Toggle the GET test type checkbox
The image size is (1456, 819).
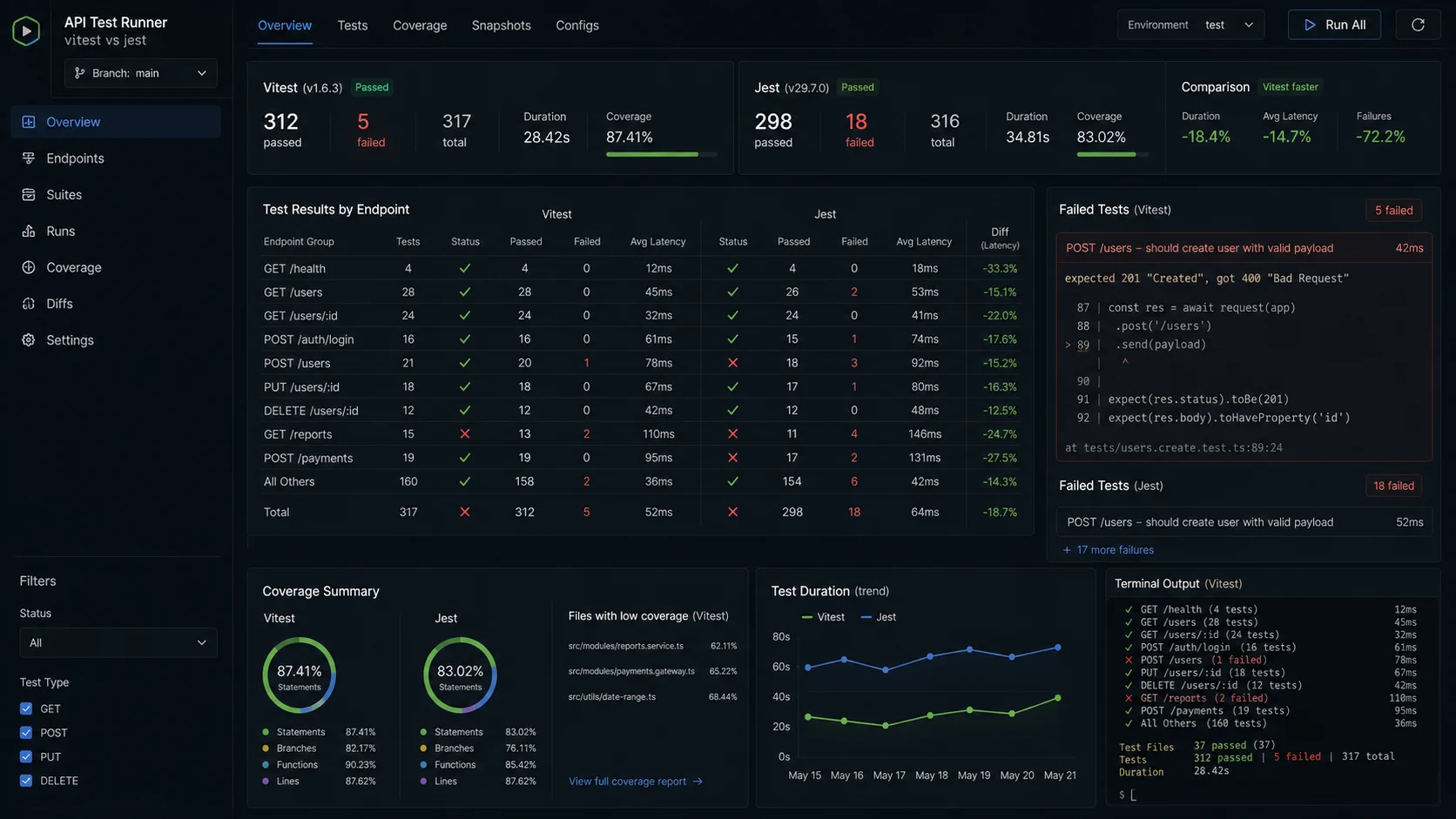click(26, 708)
